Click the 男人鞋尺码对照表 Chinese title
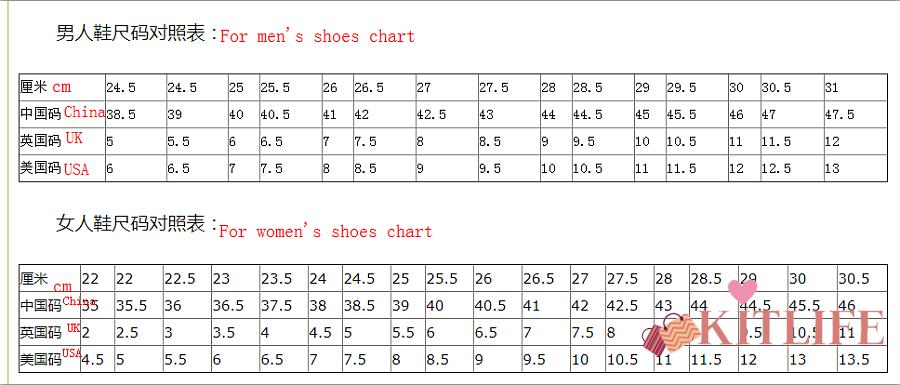Image resolution: width=900 pixels, height=385 pixels. (131, 33)
